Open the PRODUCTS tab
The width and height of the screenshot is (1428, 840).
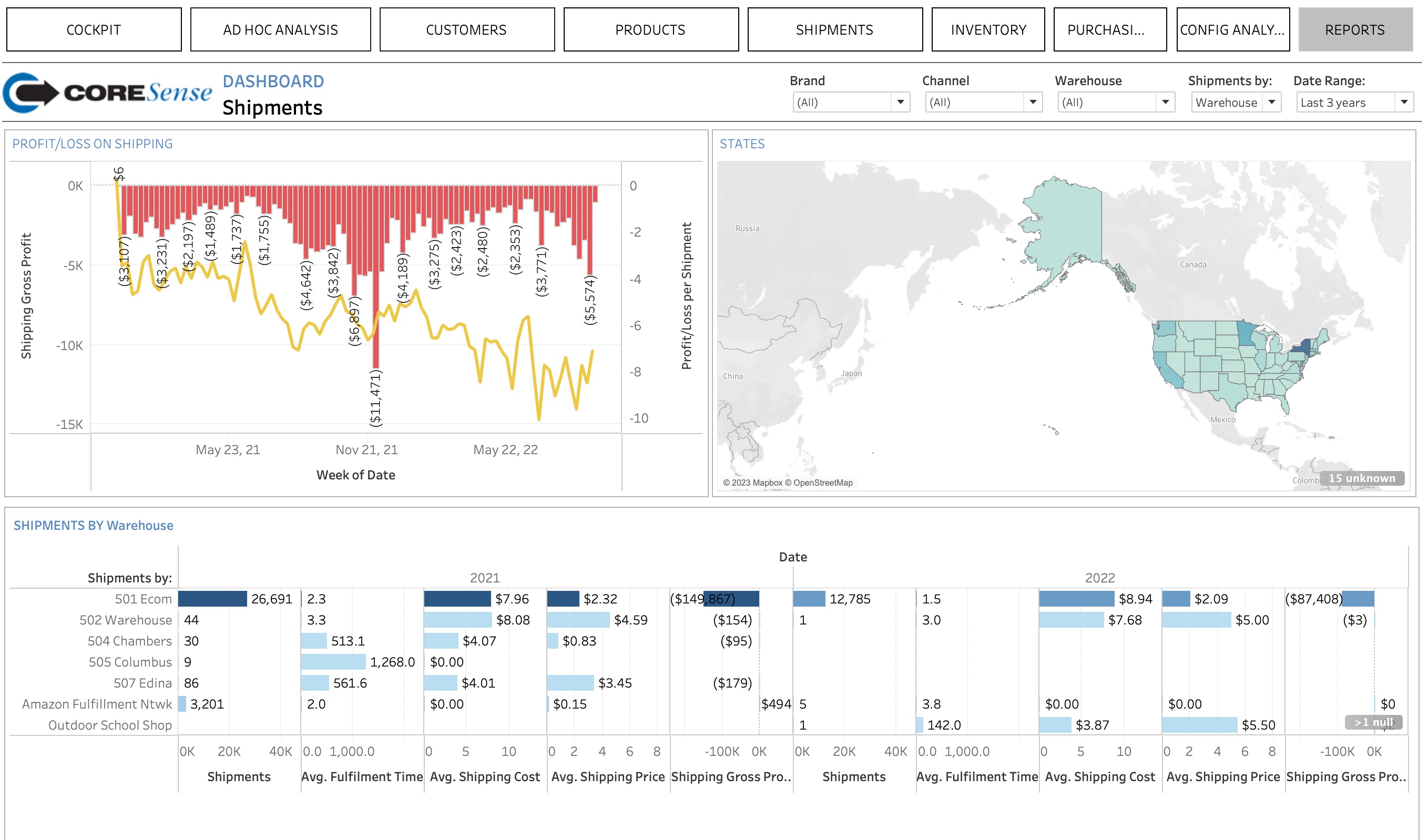(x=650, y=29)
